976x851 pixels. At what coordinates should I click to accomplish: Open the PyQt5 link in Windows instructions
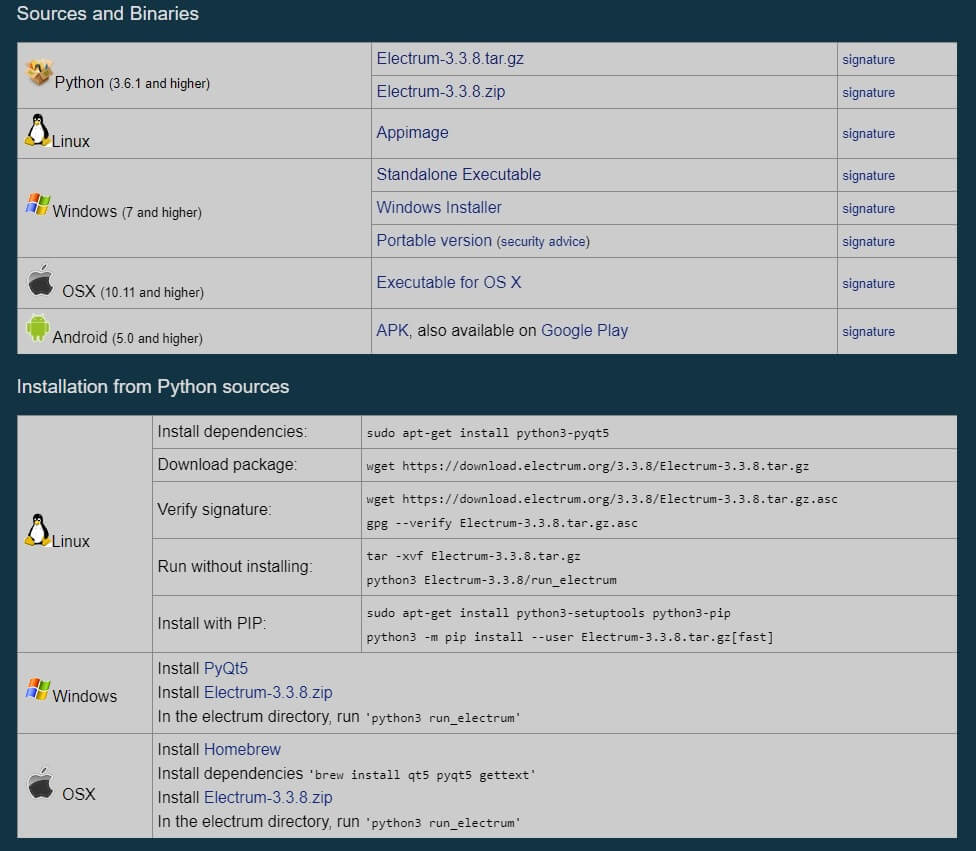(226, 669)
